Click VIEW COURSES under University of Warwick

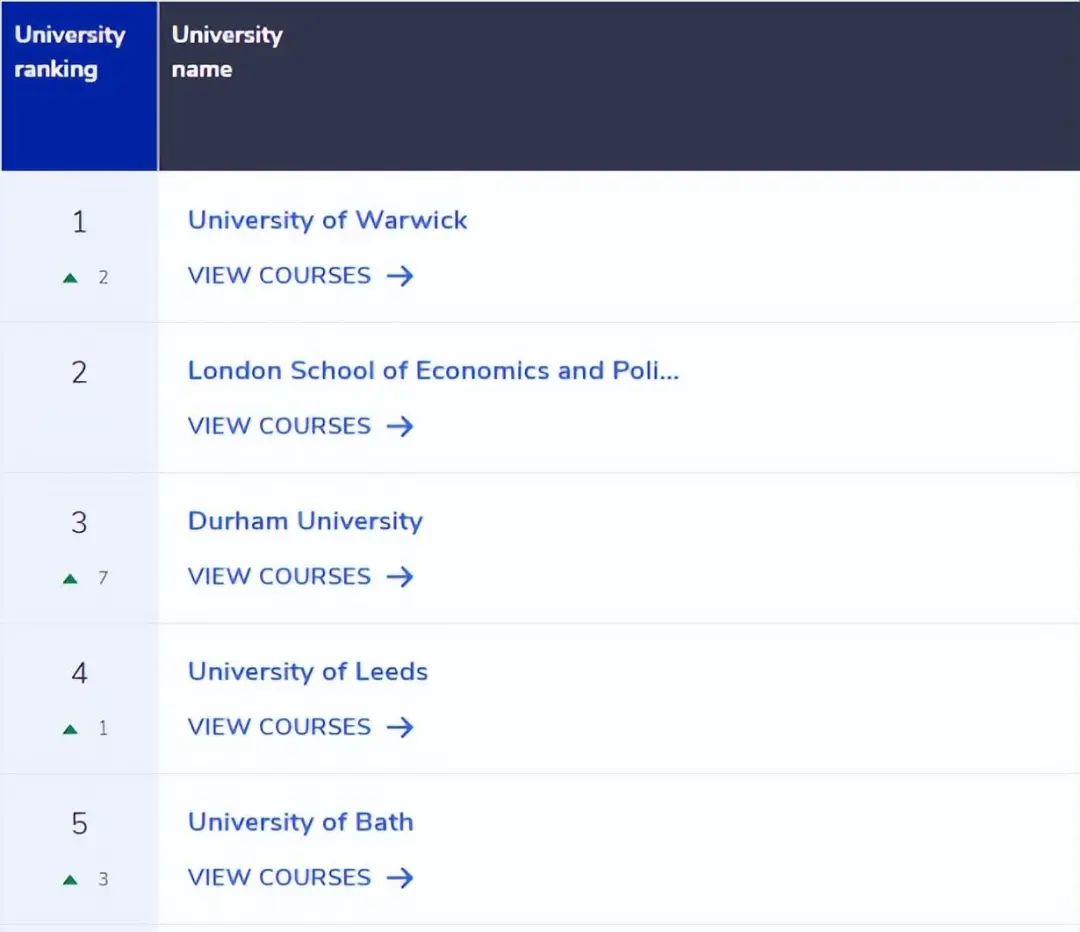(280, 276)
